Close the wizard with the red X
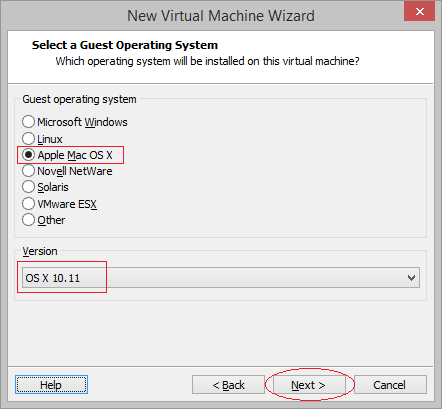The image size is (442, 409). click(420, 12)
